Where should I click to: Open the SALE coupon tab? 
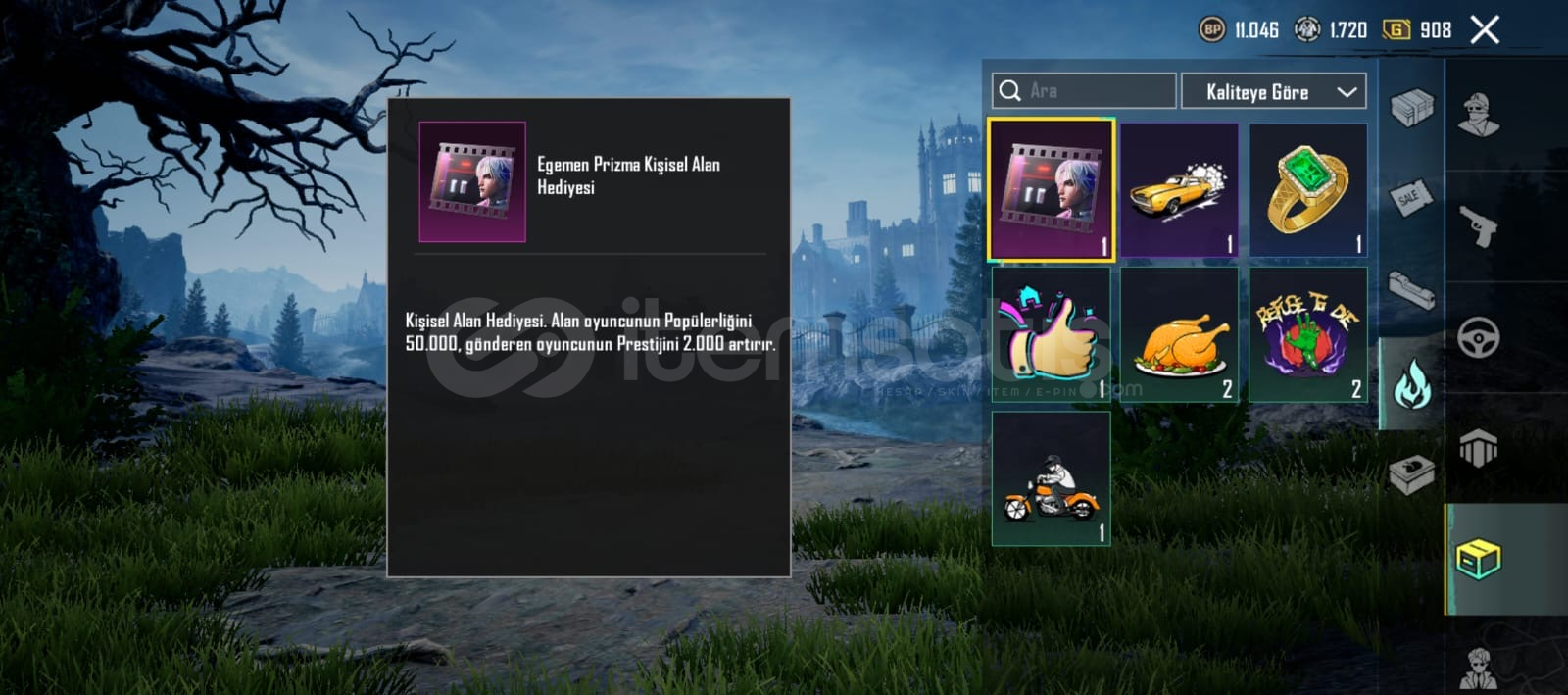1411,198
